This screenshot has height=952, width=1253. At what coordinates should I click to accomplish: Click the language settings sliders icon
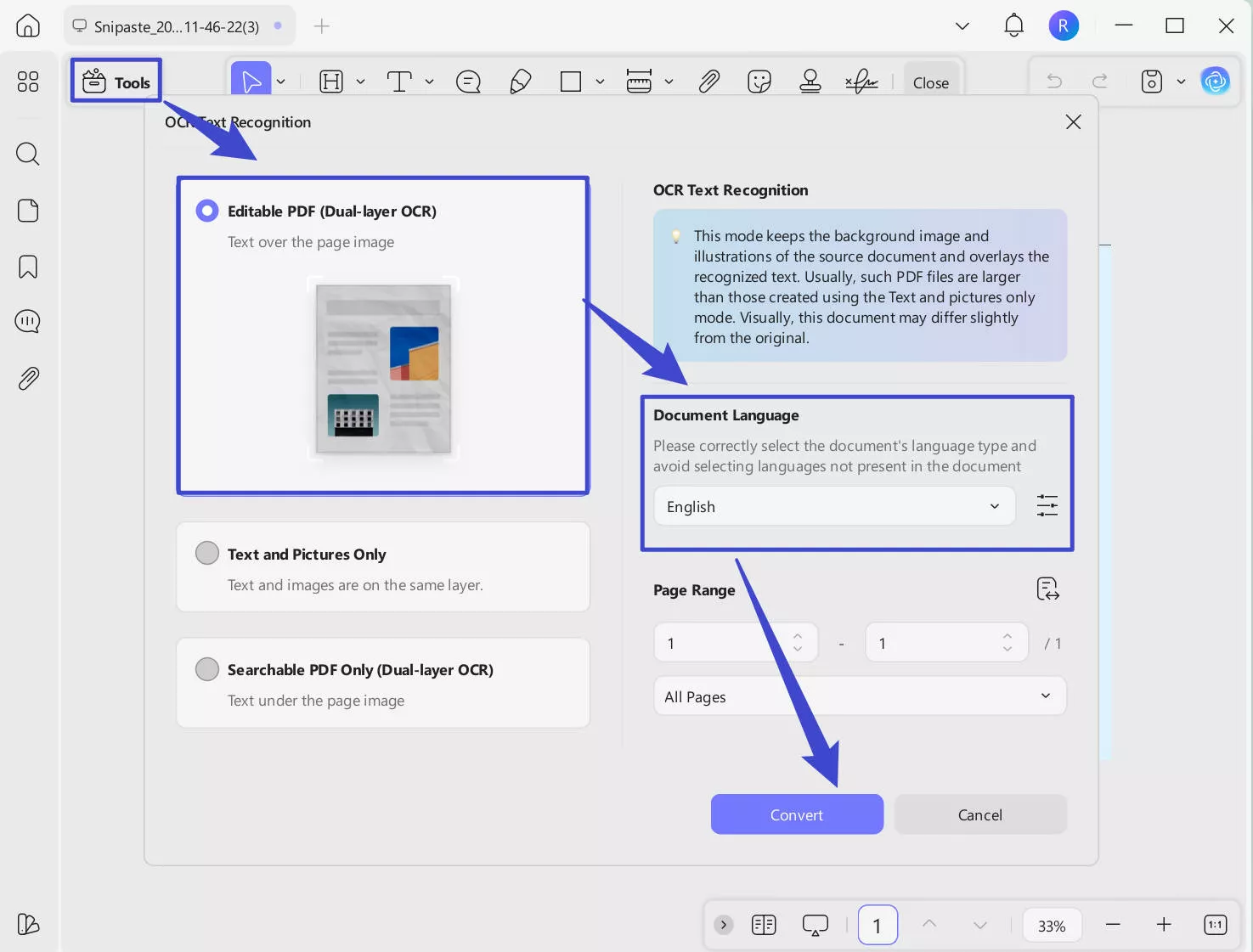[1047, 506]
